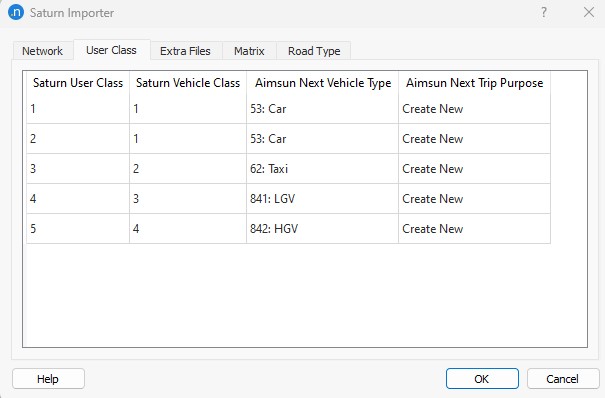The height and width of the screenshot is (398, 605).
Task: Select Saturn Vehicle Class '4' in HGV row
Action: (188, 229)
